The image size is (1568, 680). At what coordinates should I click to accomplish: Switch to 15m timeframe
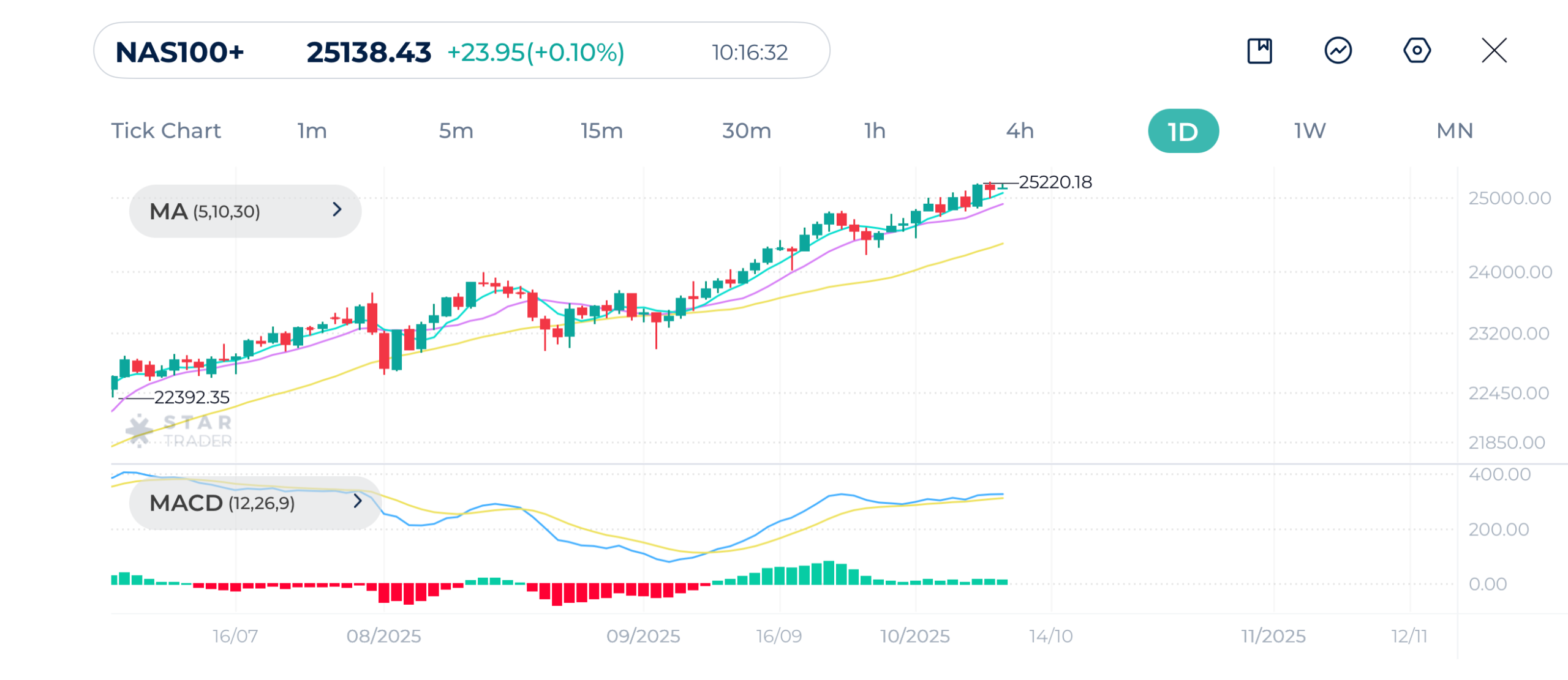pos(601,131)
